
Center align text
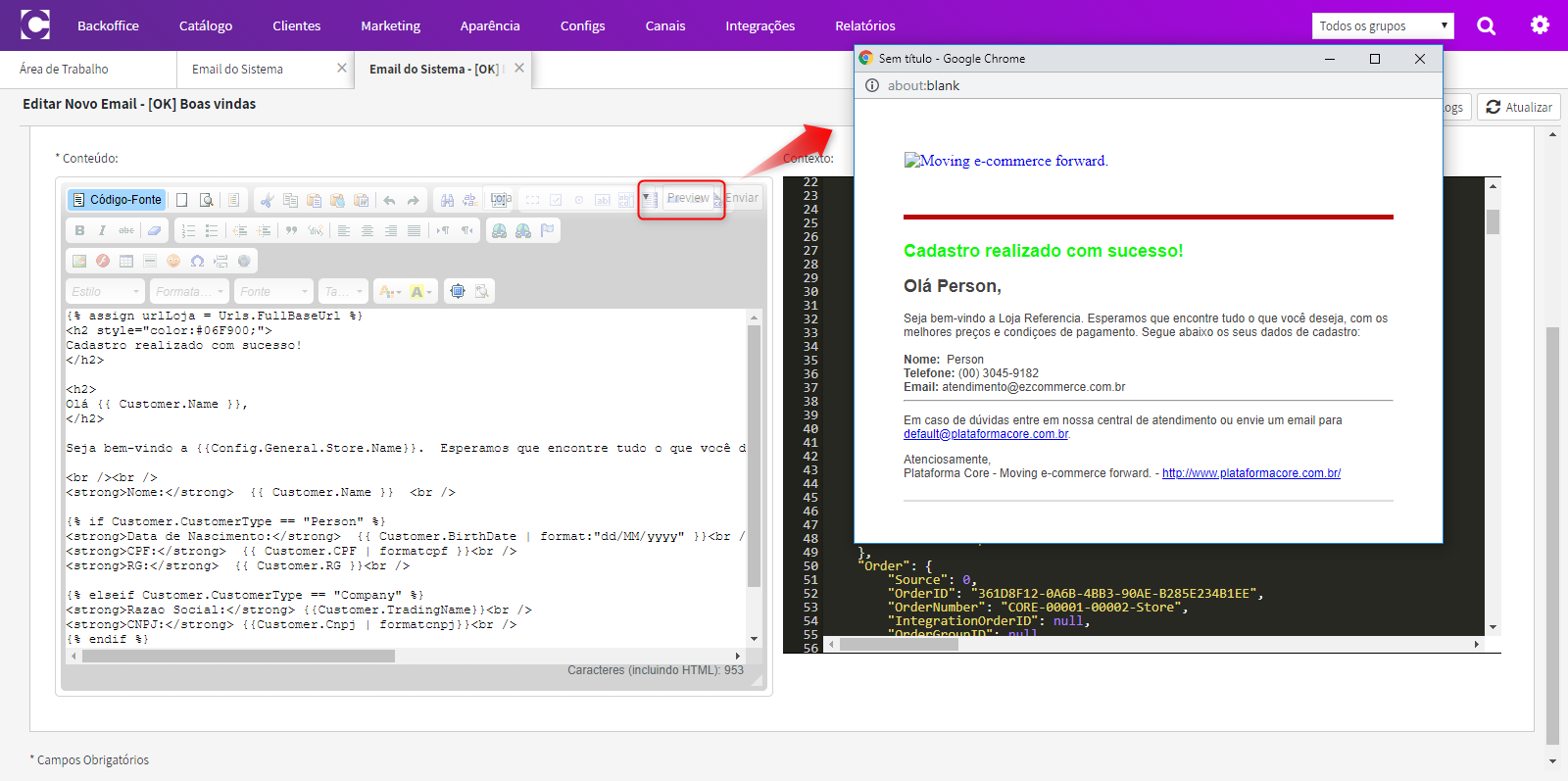pyautogui.click(x=367, y=230)
